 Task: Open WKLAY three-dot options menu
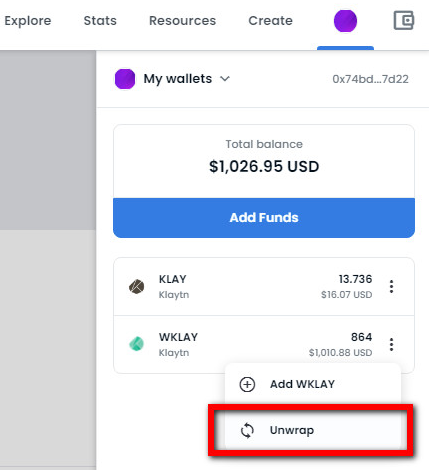(391, 344)
